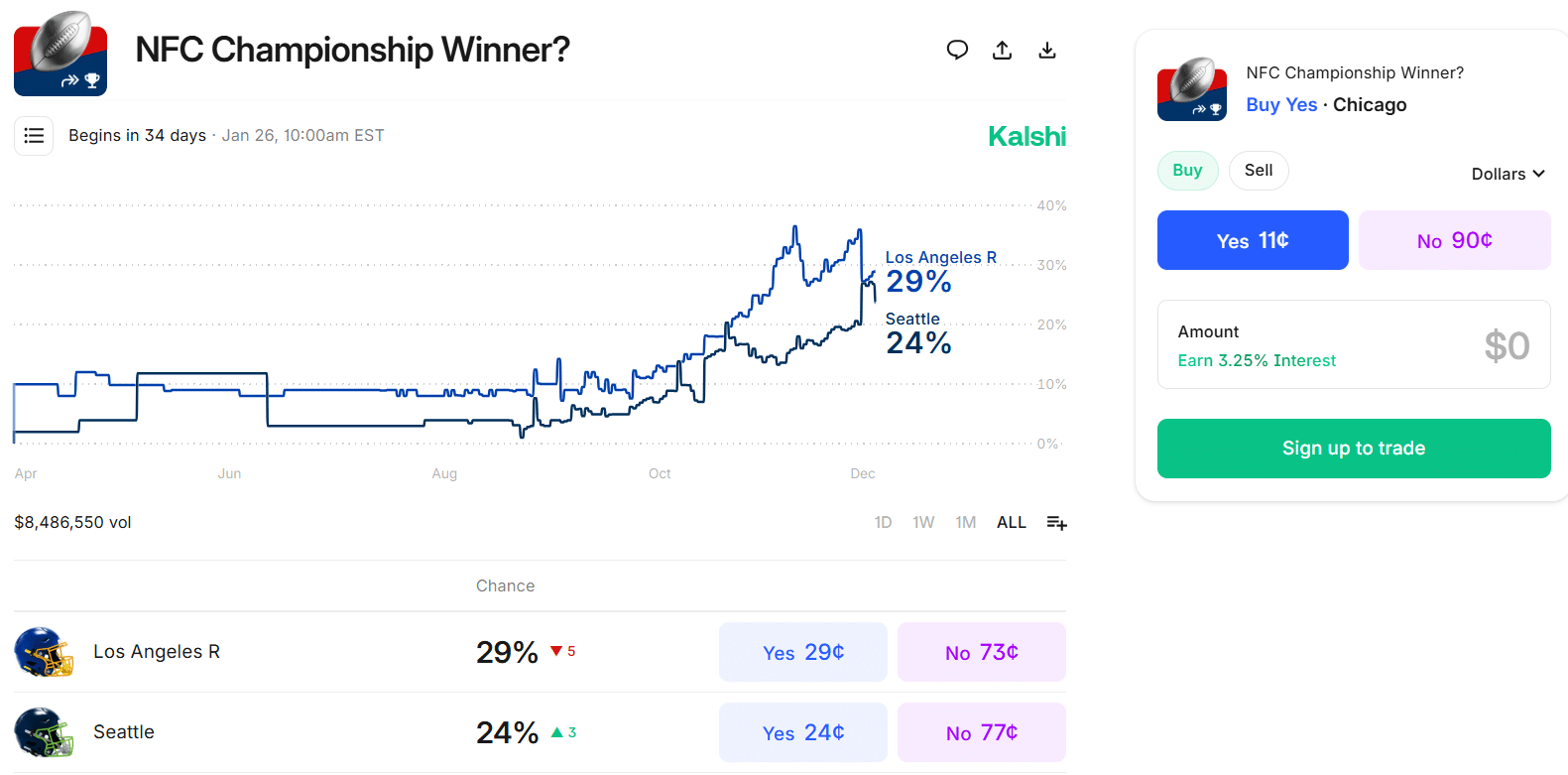Expand the Dollars dropdown
This screenshot has height=775, width=1568.
tap(1508, 174)
